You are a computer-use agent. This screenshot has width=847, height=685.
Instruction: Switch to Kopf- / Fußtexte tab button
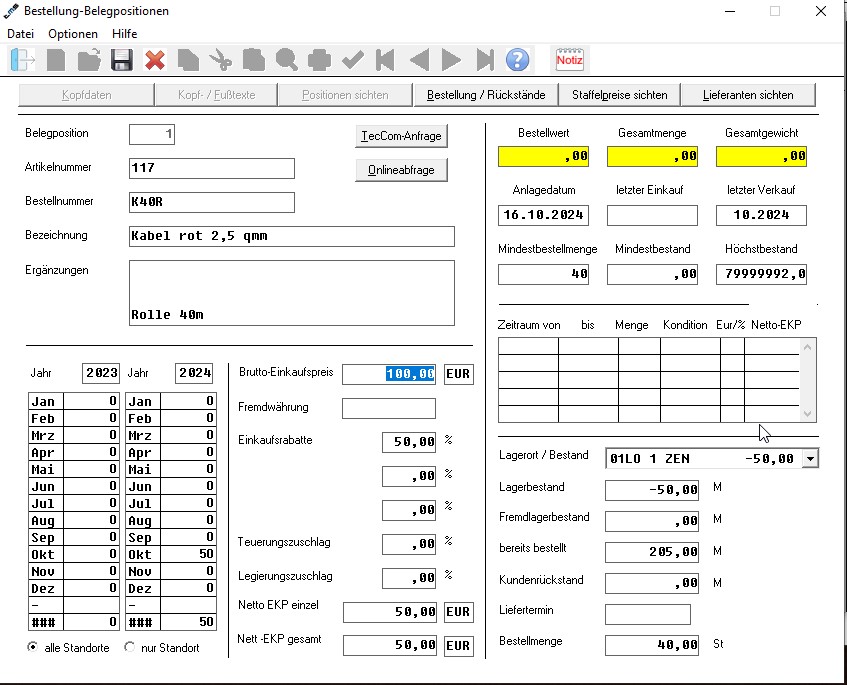pos(216,95)
